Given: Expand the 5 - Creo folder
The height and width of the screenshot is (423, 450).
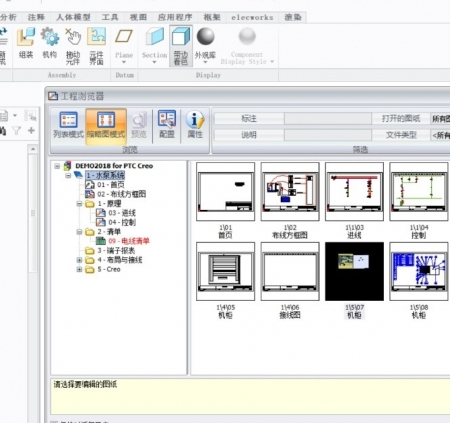Looking at the screenshot, I should tap(79, 269).
